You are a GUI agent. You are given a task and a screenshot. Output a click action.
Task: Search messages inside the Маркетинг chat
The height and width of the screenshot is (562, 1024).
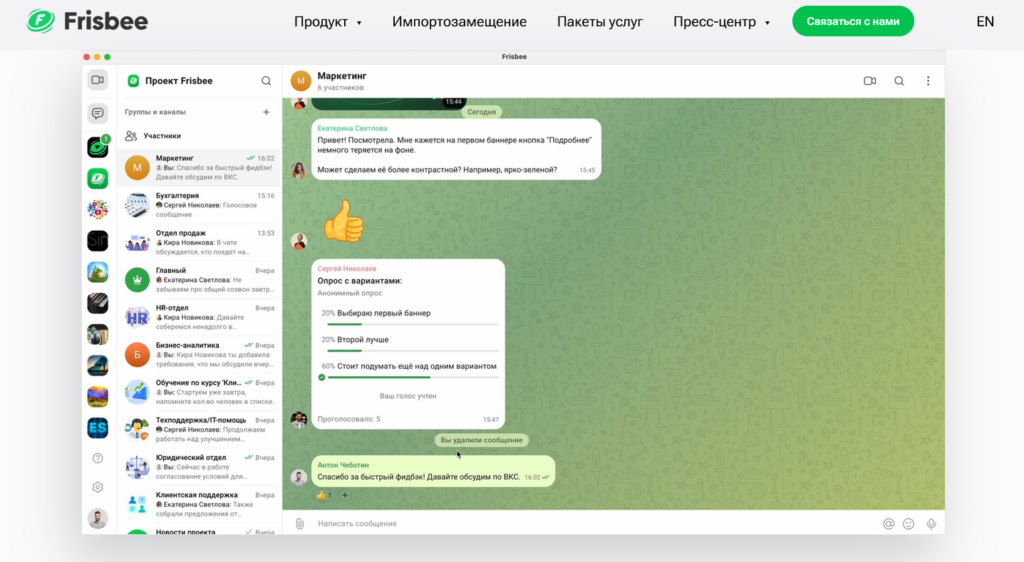tap(899, 81)
